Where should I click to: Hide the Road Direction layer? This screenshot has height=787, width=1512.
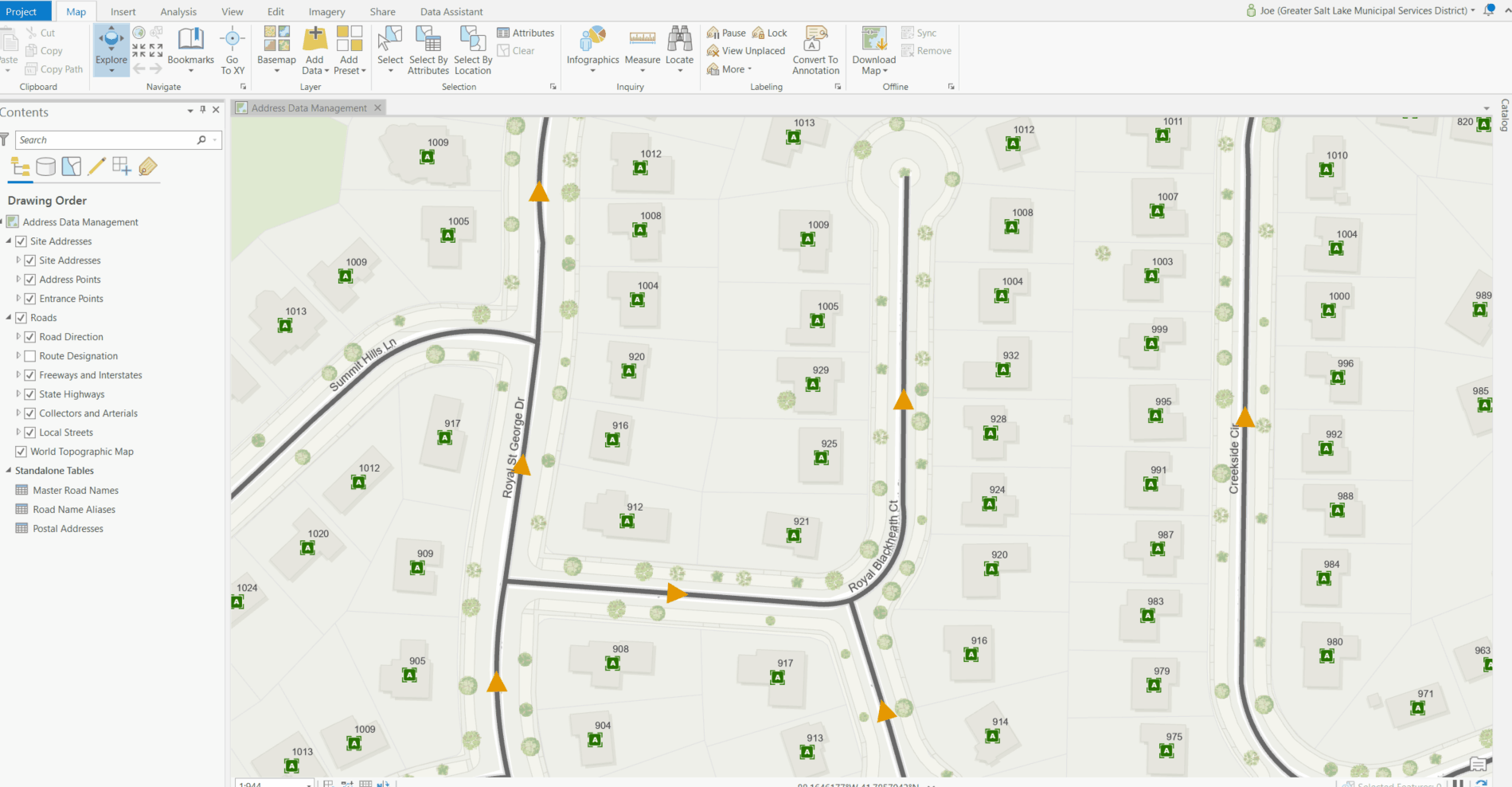click(x=30, y=337)
